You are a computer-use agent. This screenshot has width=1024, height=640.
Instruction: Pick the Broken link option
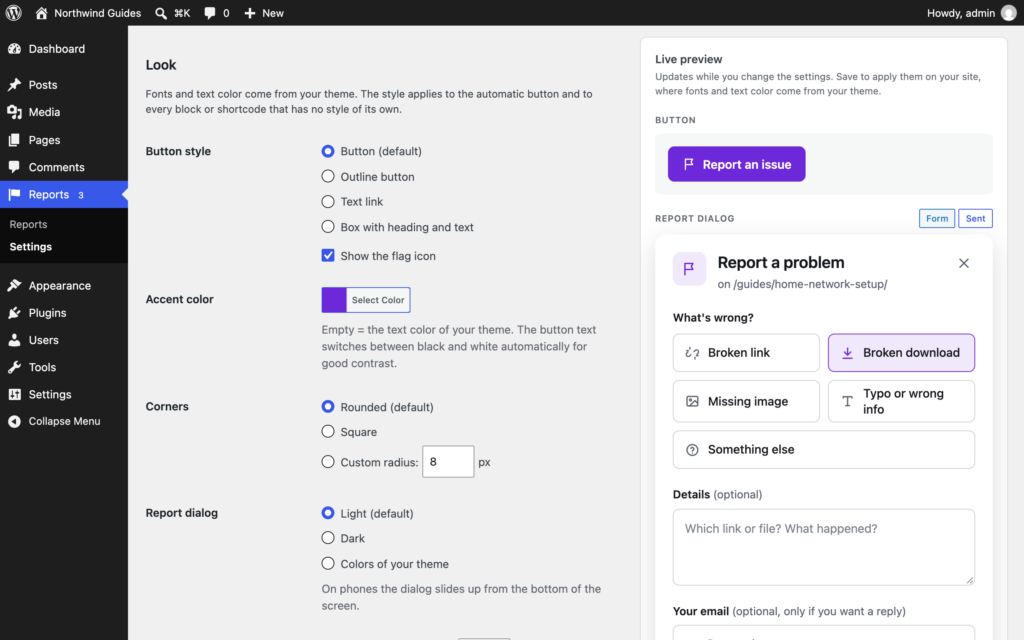coord(746,353)
